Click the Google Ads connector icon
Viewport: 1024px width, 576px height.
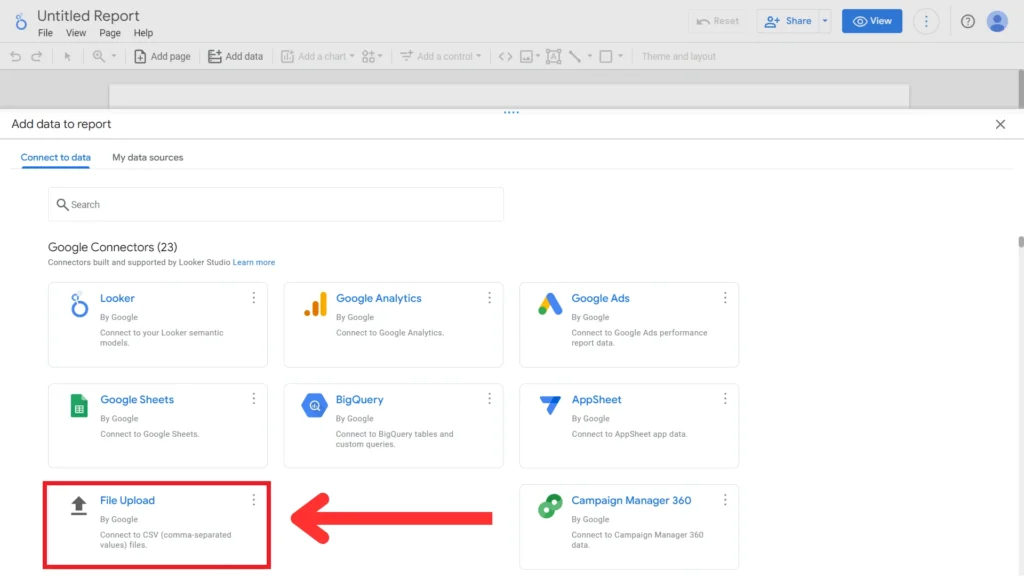point(550,305)
